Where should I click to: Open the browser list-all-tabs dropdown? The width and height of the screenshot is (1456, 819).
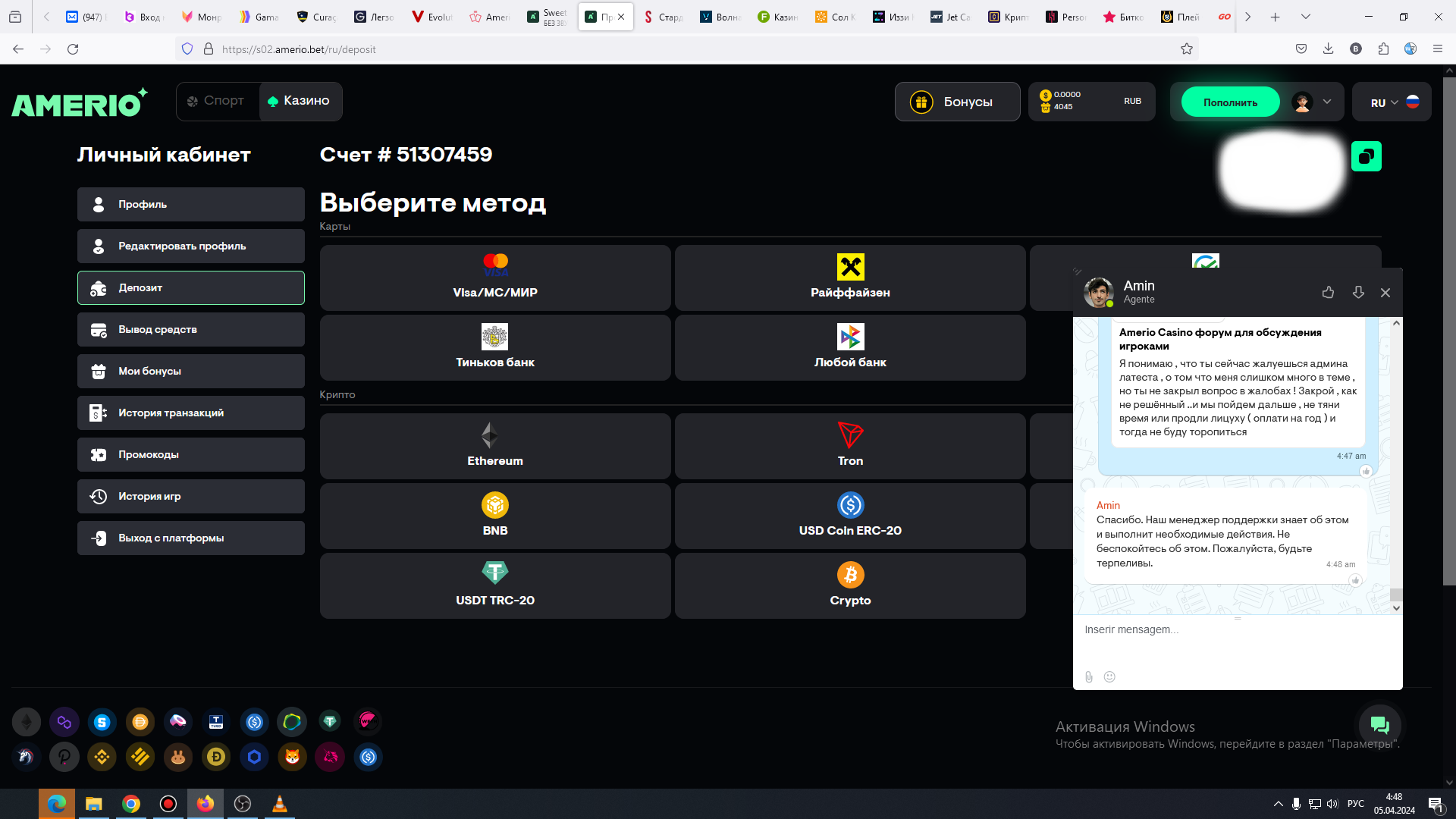click(x=1305, y=17)
